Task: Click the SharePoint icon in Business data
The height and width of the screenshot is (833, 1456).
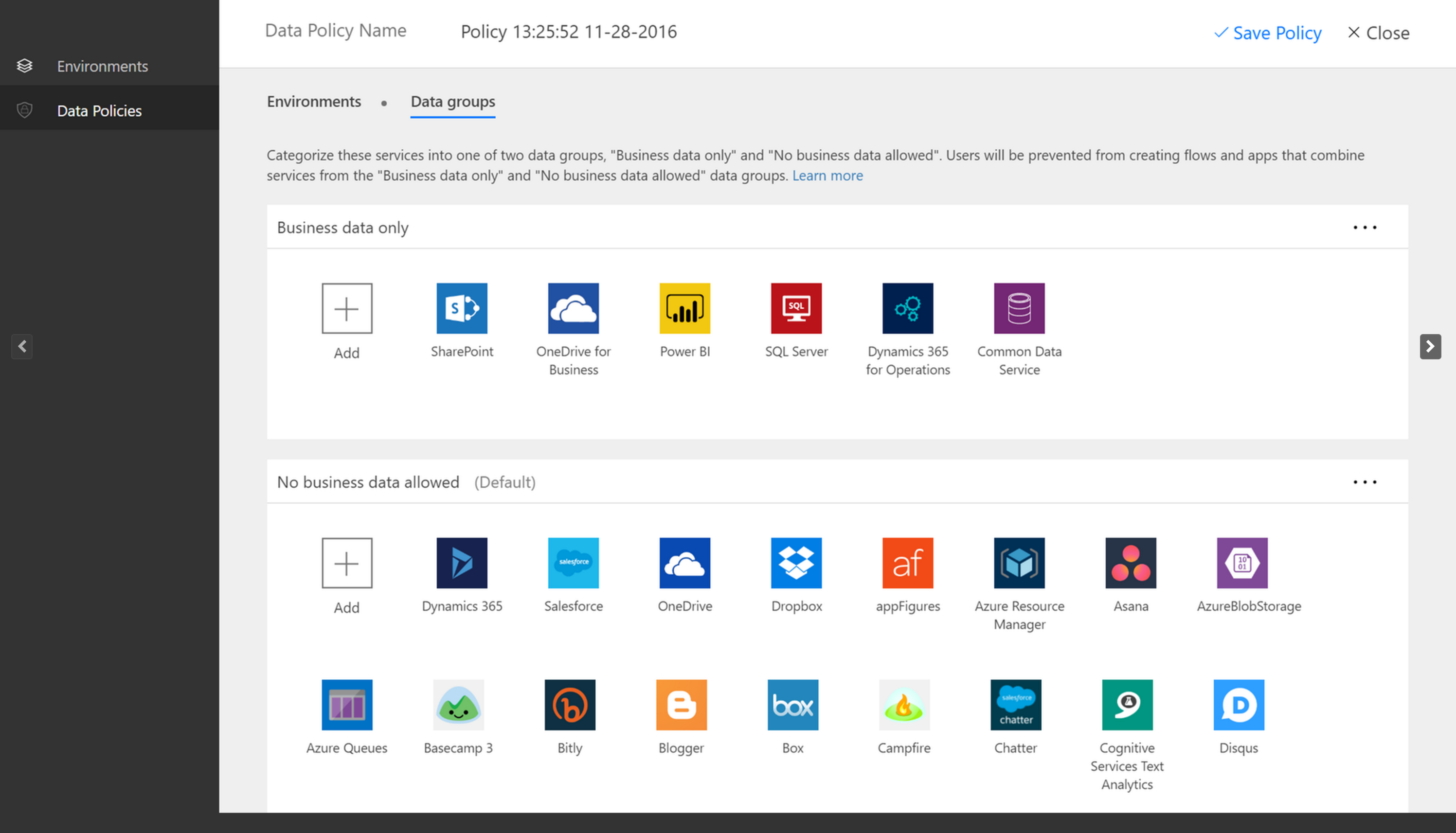Action: click(462, 308)
